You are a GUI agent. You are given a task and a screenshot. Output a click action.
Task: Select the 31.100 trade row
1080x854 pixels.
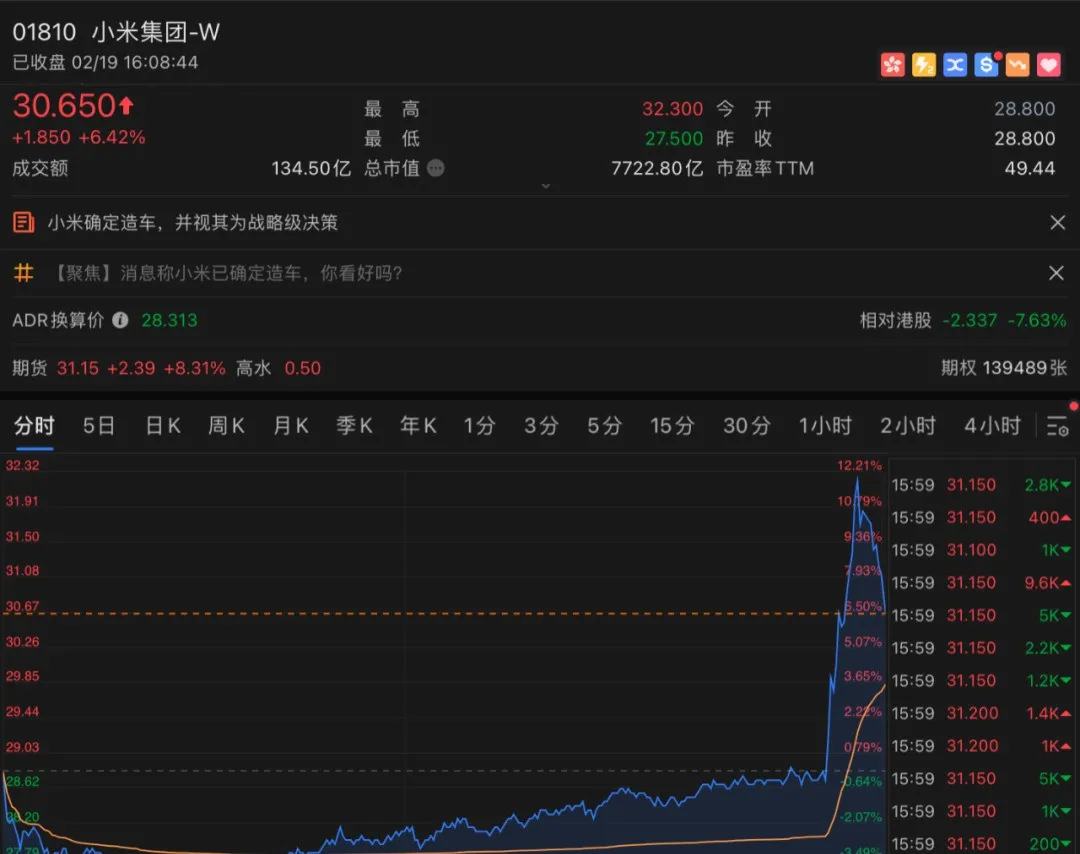(982, 550)
